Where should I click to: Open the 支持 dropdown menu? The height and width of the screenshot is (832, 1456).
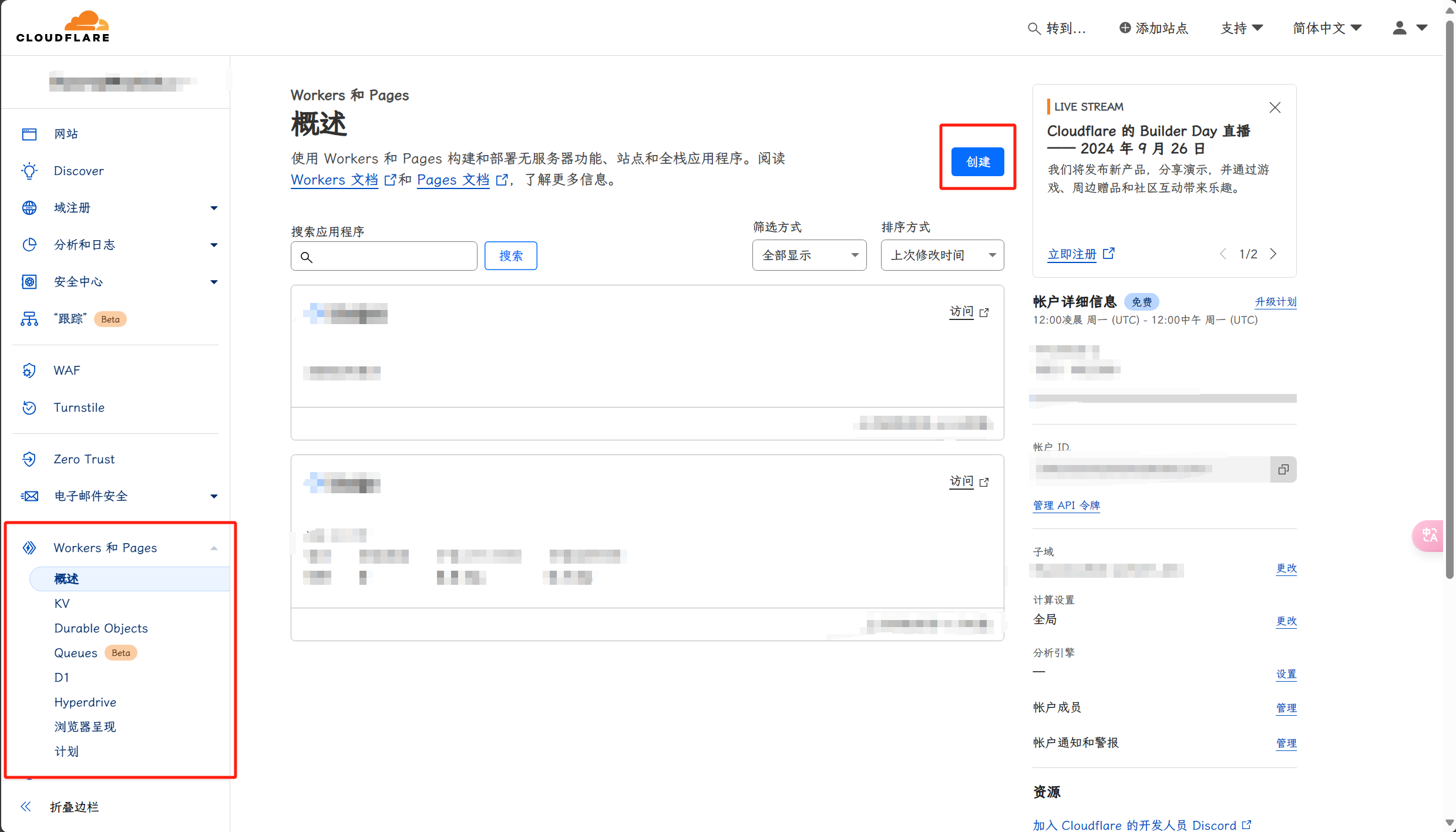pos(1242,28)
